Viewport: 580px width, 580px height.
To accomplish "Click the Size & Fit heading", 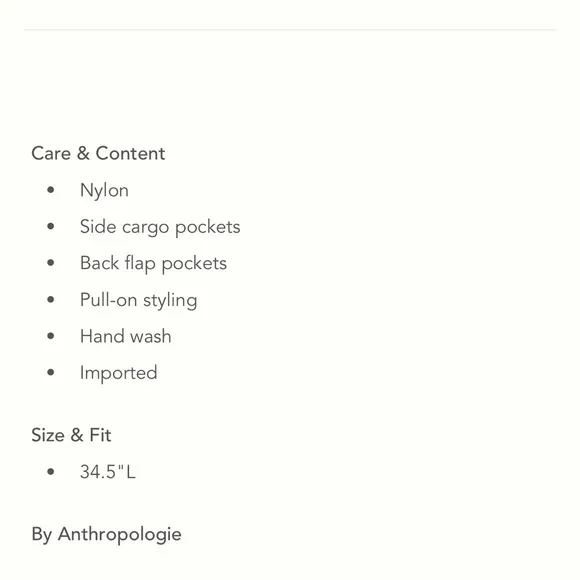I will (x=71, y=435).
